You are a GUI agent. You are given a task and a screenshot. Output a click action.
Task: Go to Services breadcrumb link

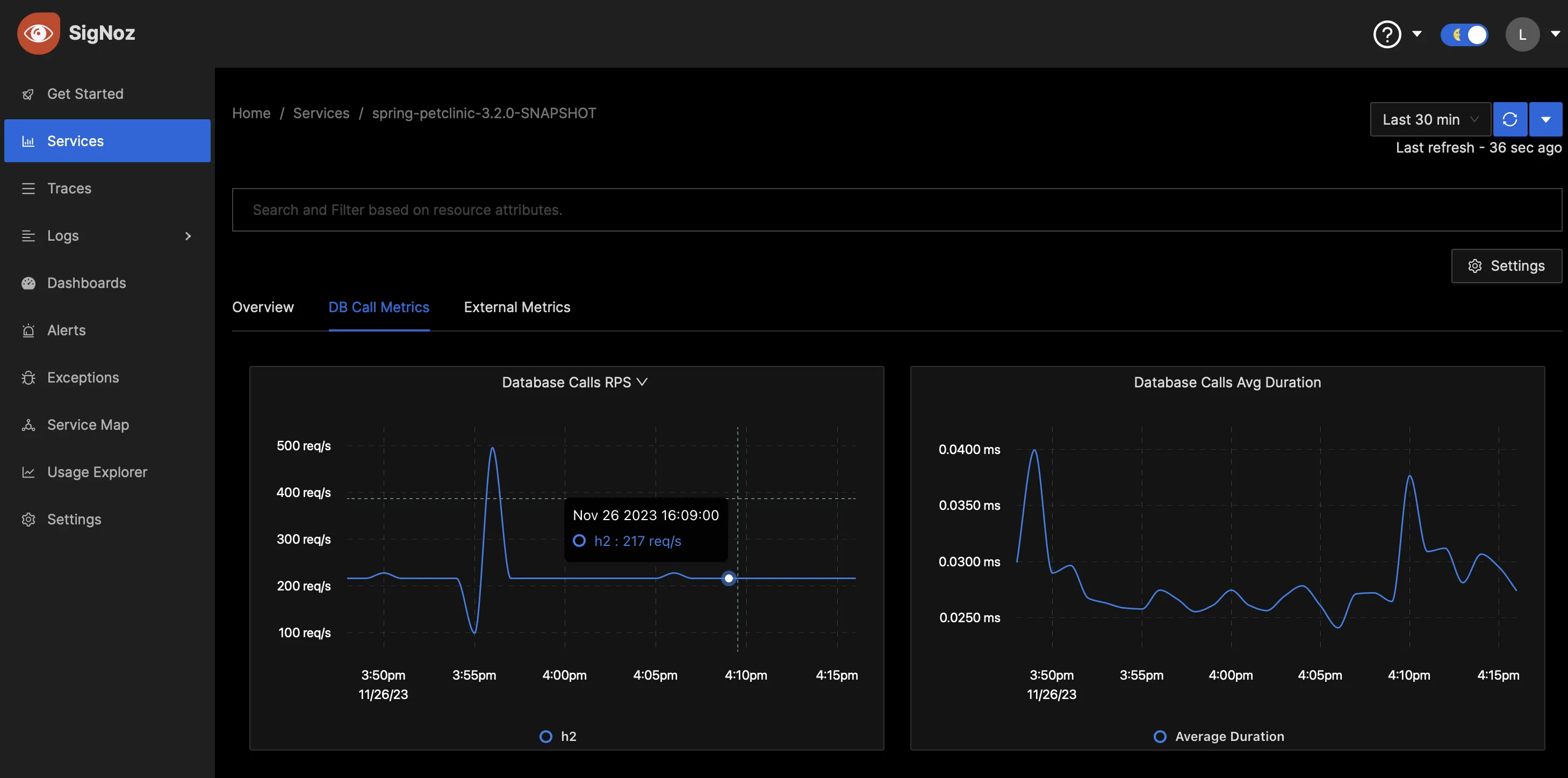(321, 113)
